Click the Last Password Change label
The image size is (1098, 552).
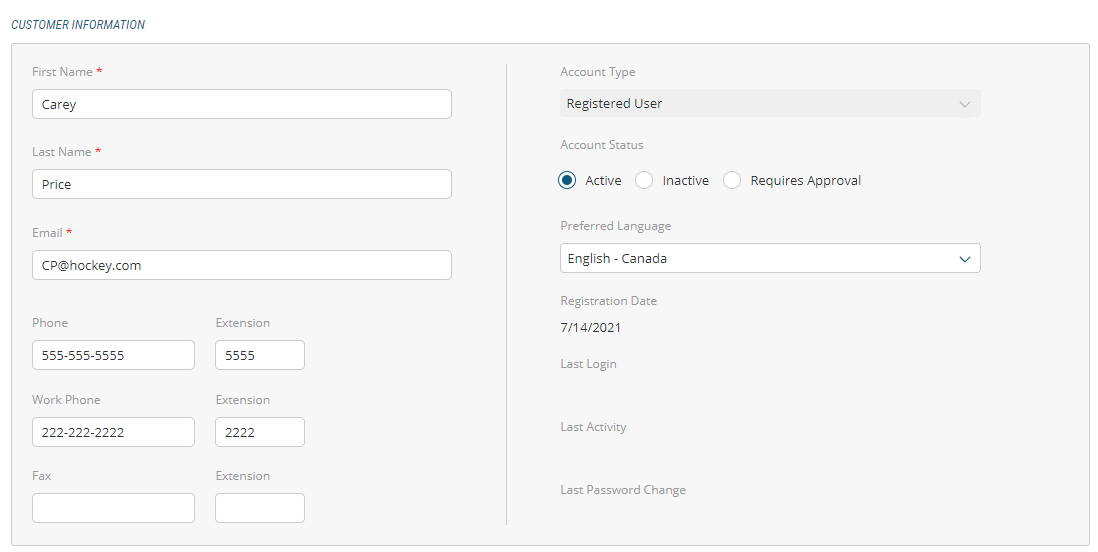(623, 490)
